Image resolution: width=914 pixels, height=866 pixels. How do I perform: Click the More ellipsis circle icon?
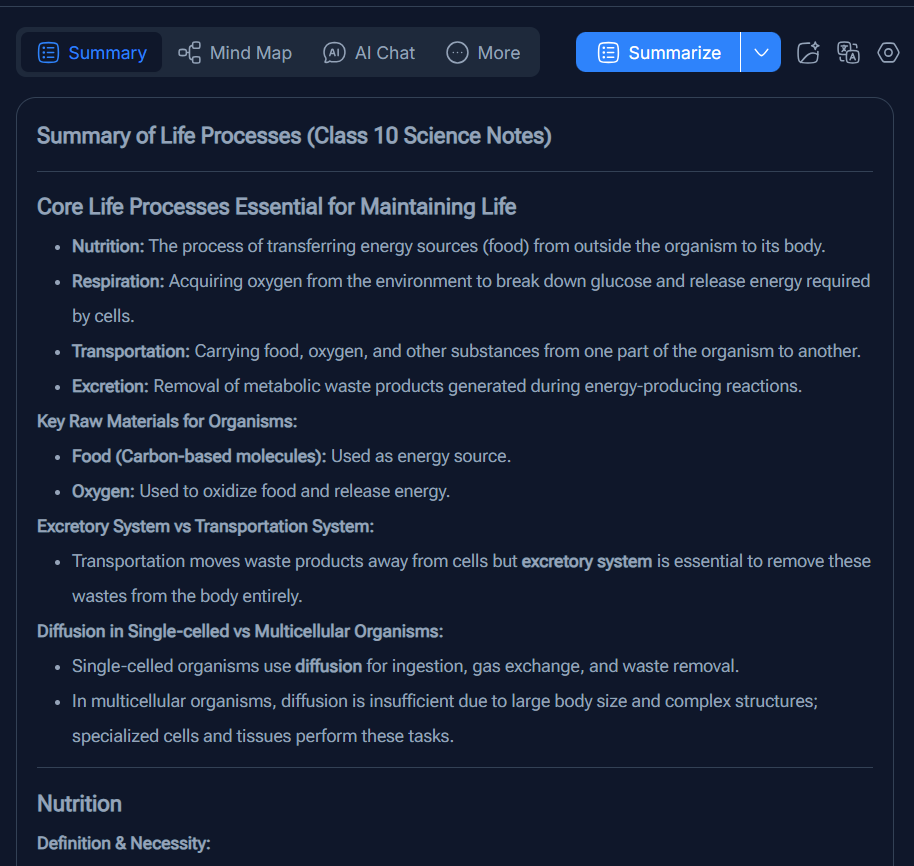[457, 52]
